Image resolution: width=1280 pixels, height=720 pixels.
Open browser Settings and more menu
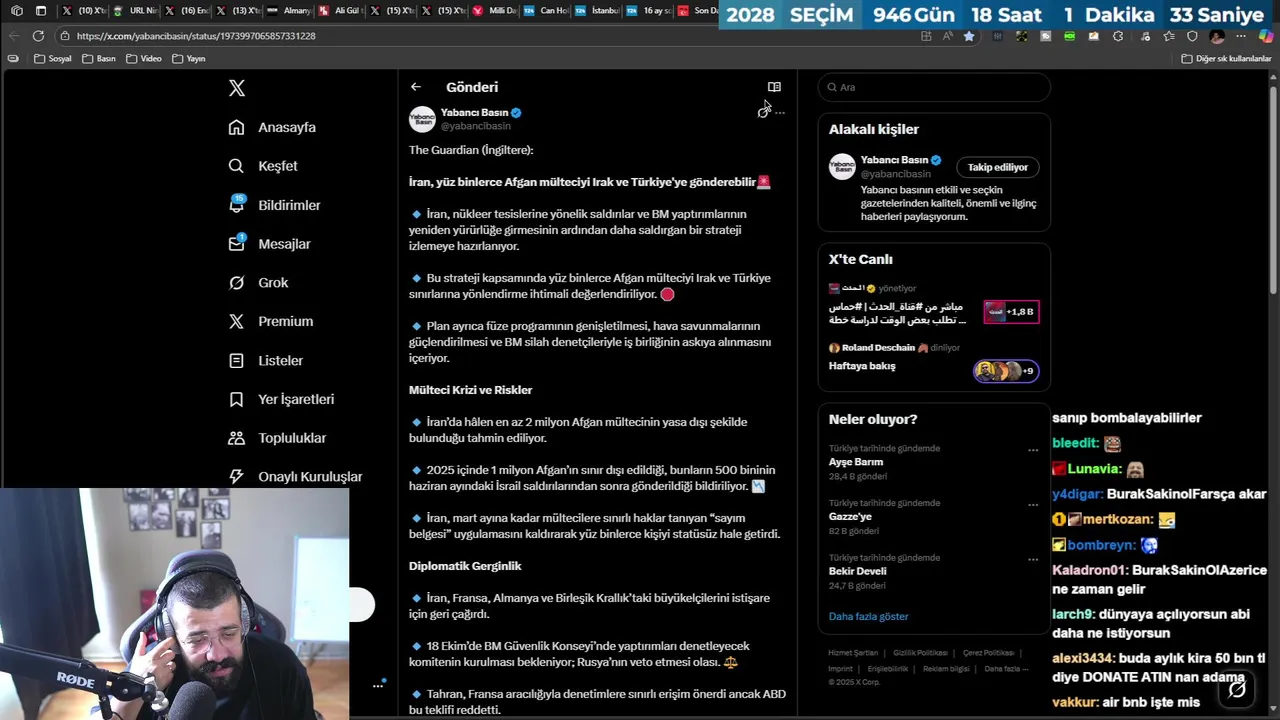click(x=1242, y=36)
